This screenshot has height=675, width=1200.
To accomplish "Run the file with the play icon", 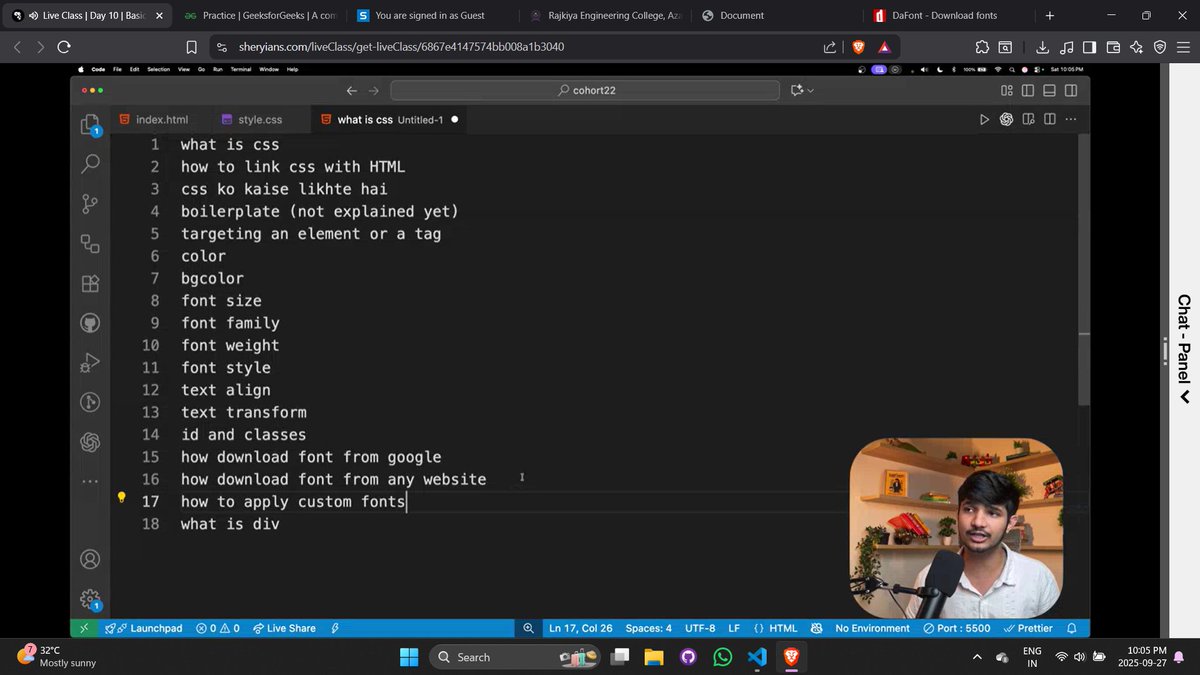I will (984, 119).
